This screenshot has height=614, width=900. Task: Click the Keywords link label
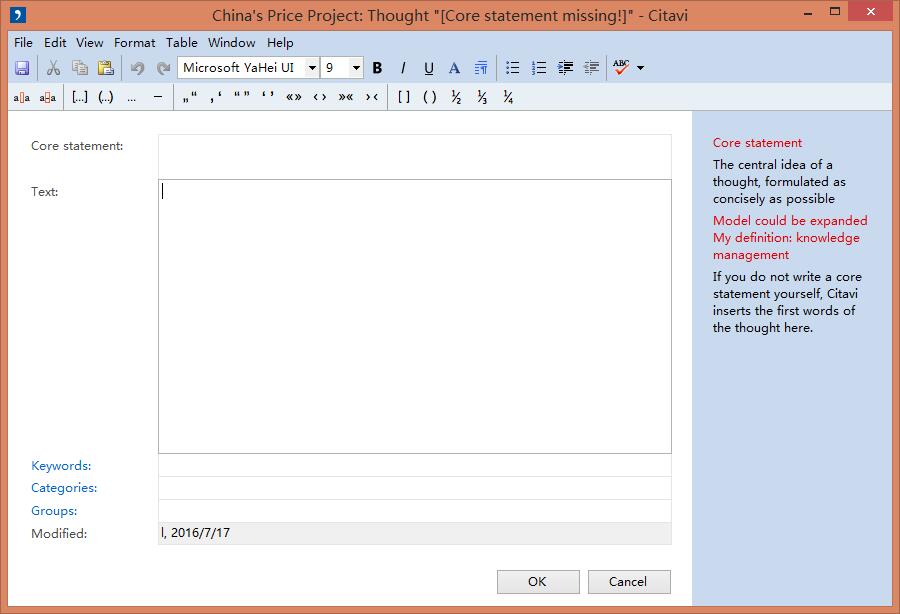61,465
